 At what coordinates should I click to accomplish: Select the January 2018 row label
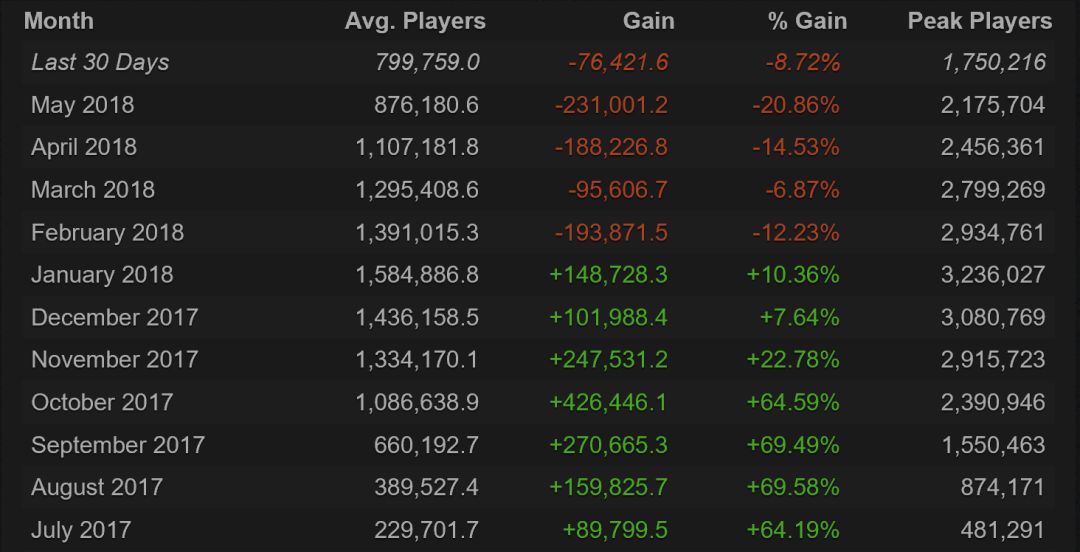point(102,275)
